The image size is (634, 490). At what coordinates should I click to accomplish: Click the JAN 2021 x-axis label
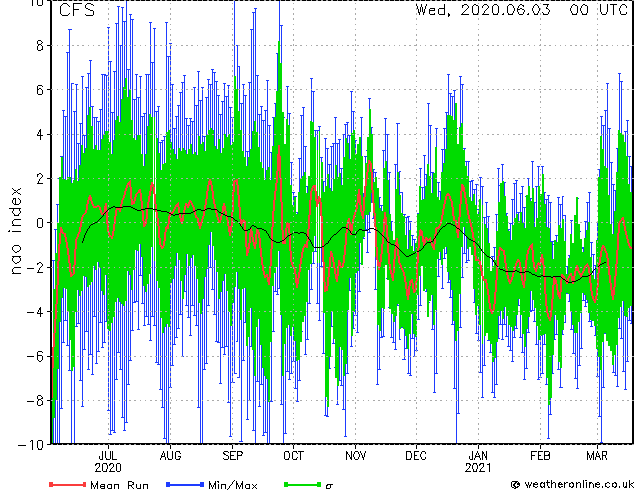point(478,462)
